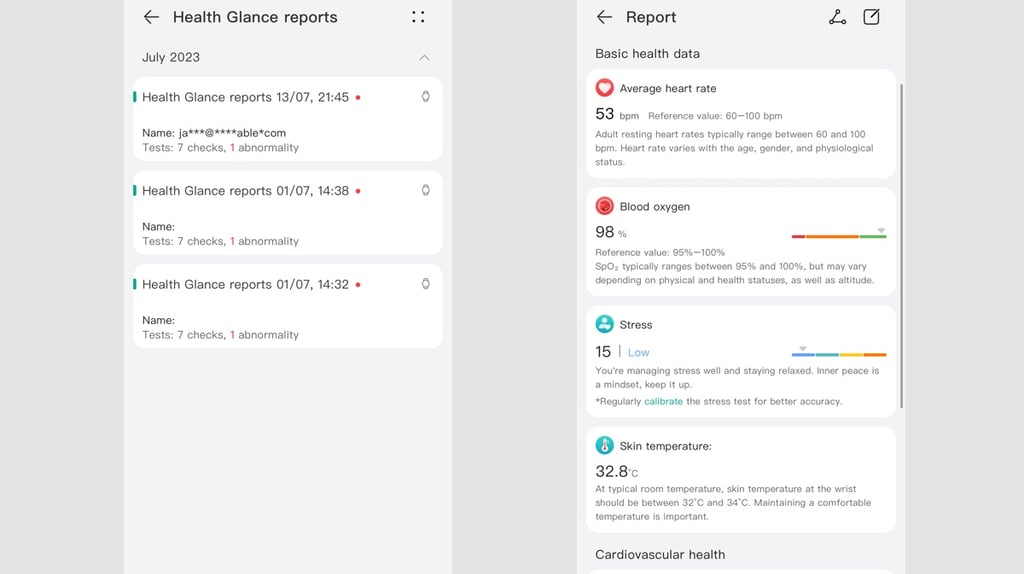Screen dimensions: 1024x574
Task: Tap the Stress icon
Action: [604, 324]
